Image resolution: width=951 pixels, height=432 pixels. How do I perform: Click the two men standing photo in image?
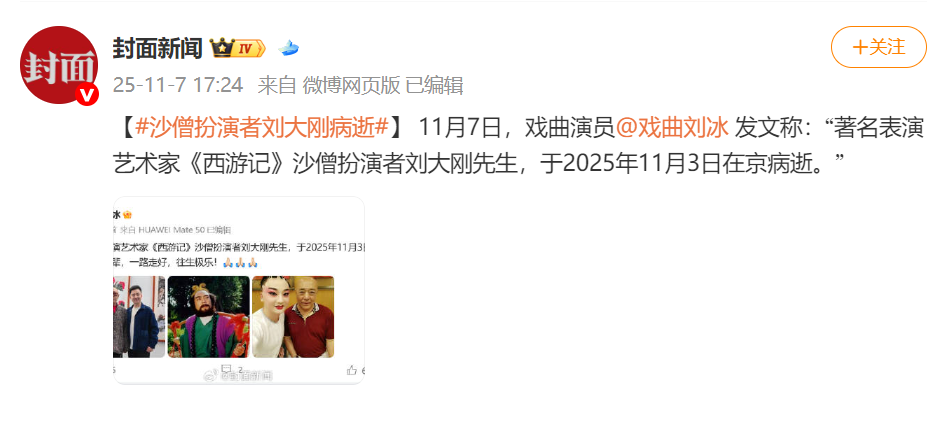[139, 317]
